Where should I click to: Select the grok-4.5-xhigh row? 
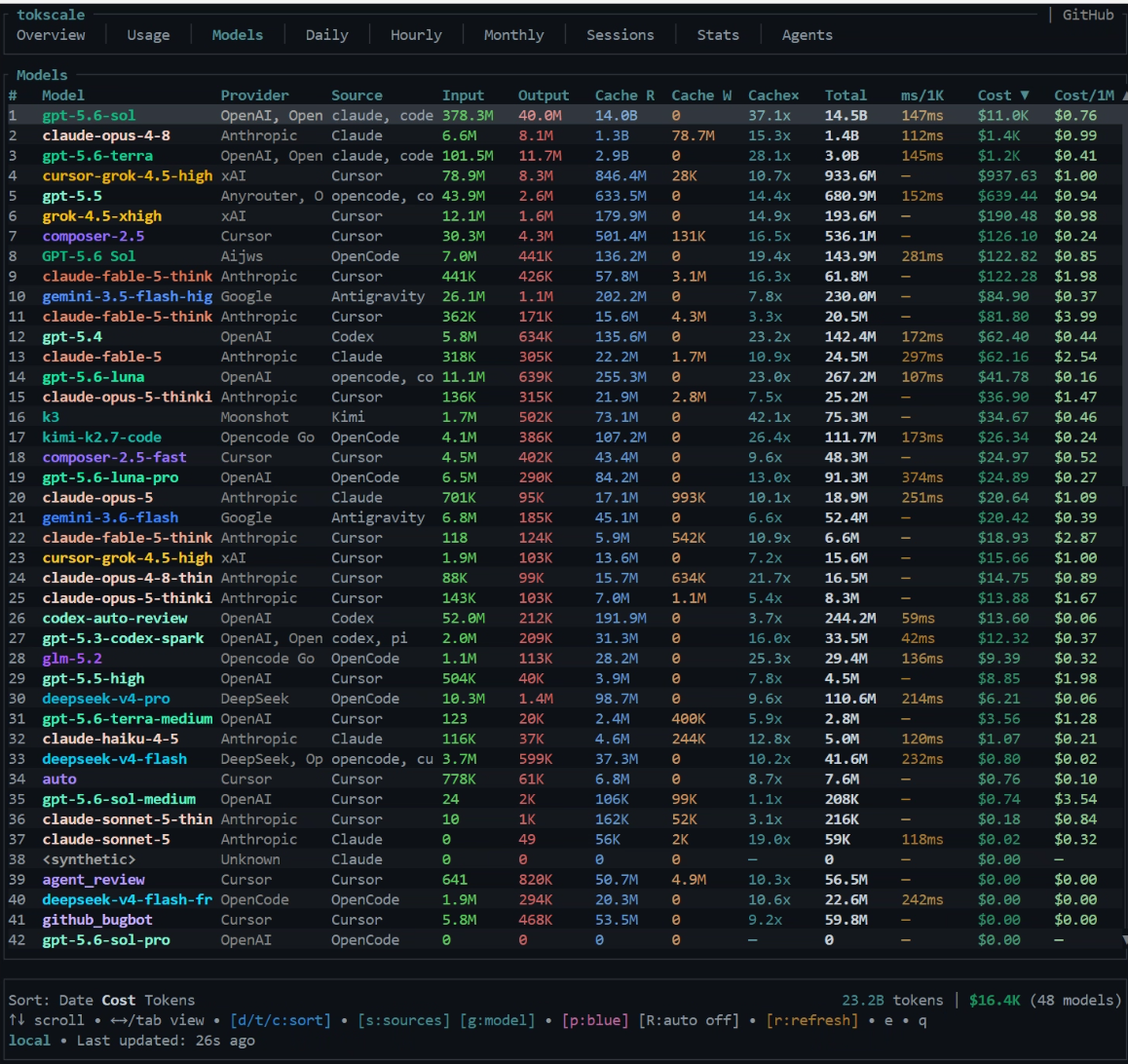pyautogui.click(x=563, y=216)
